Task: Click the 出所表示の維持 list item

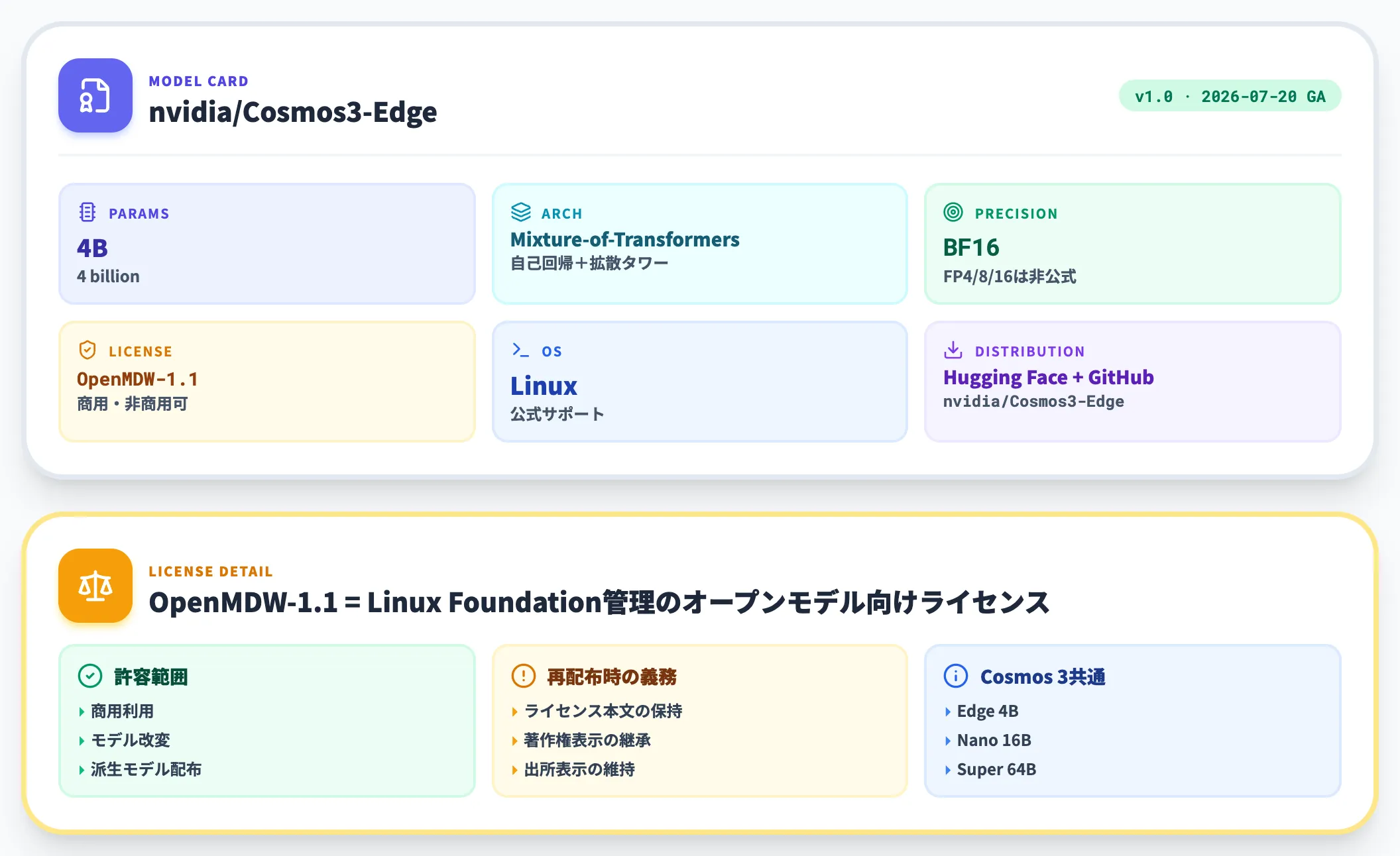Action: tap(579, 770)
